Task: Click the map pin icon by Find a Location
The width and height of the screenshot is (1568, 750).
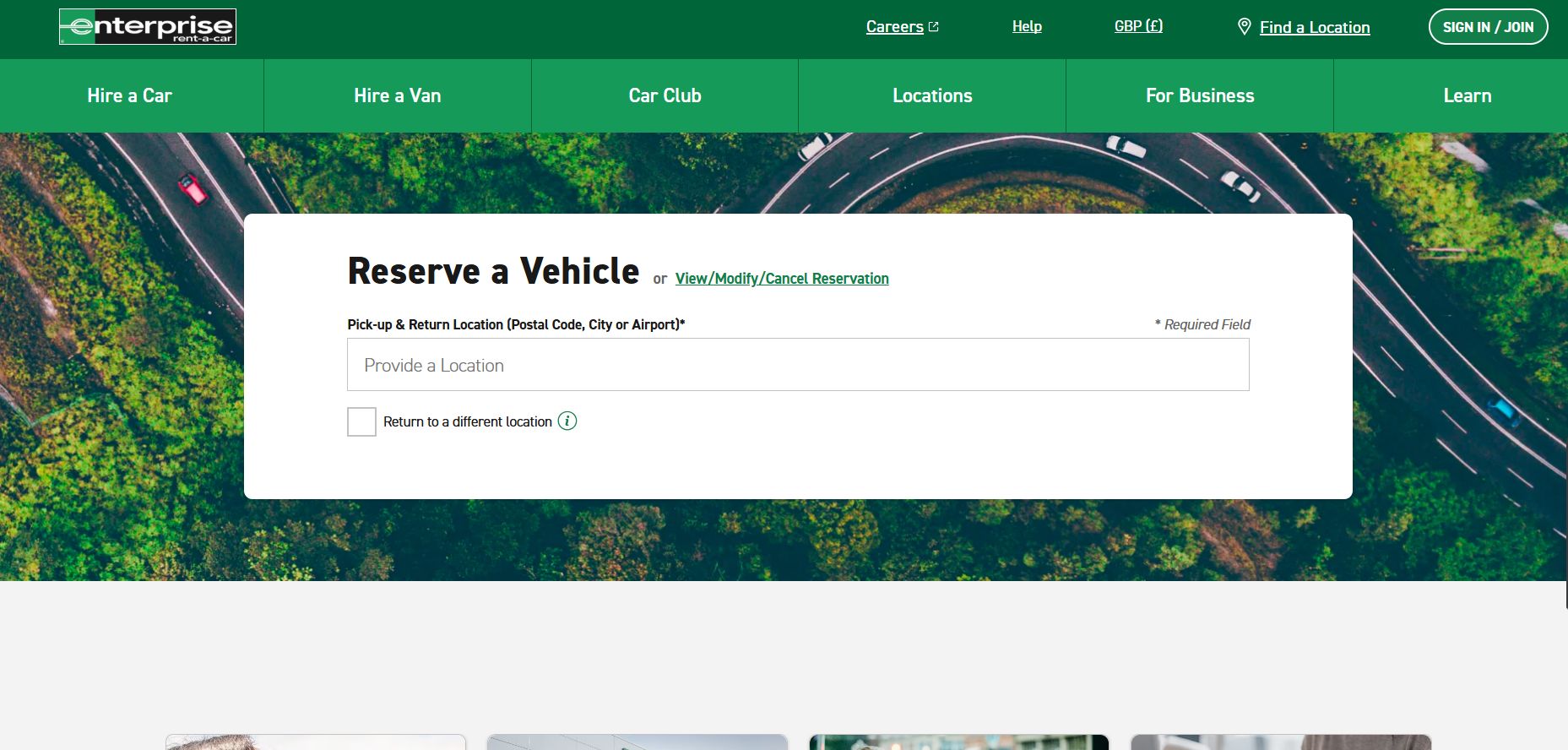Action: click(1244, 27)
